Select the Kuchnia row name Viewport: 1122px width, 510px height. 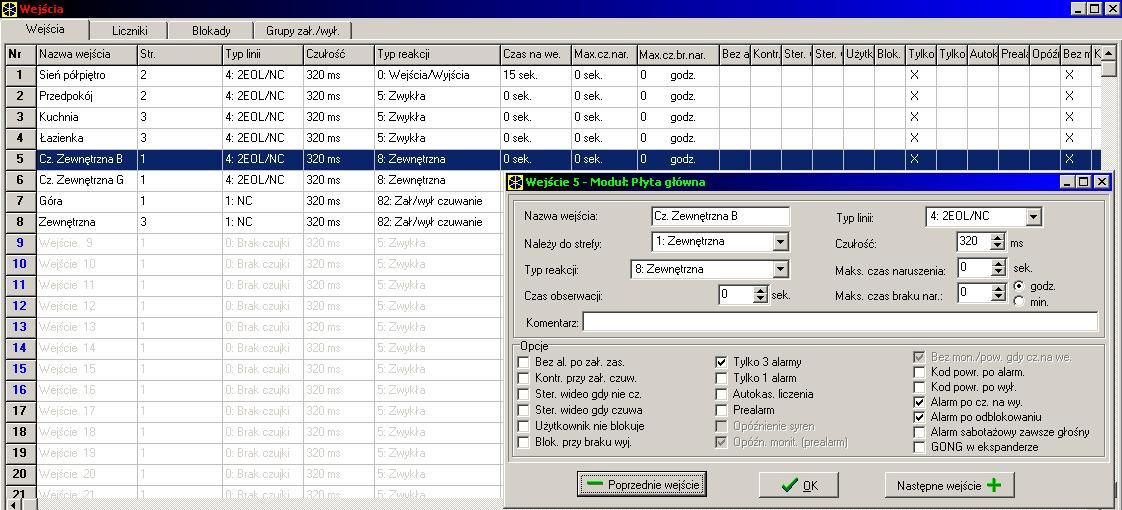[87, 117]
